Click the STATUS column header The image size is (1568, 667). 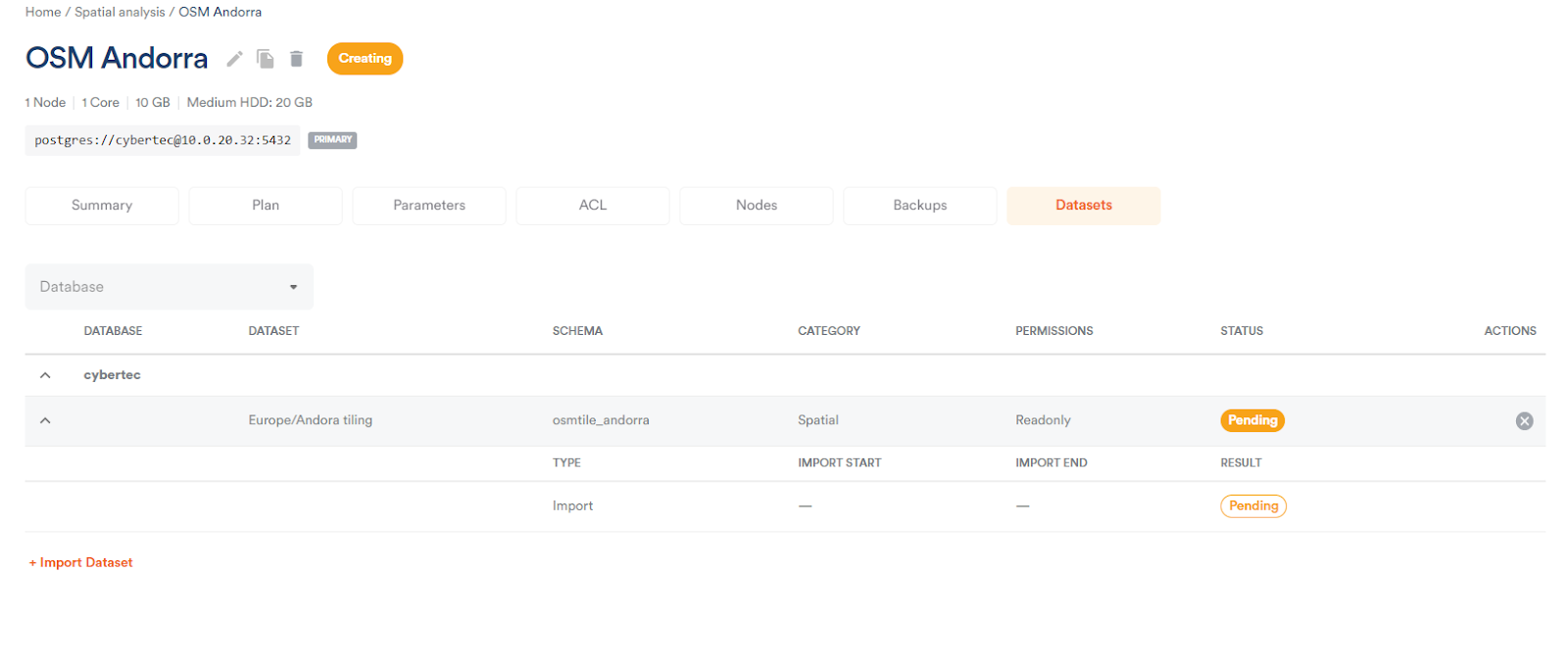(1242, 331)
